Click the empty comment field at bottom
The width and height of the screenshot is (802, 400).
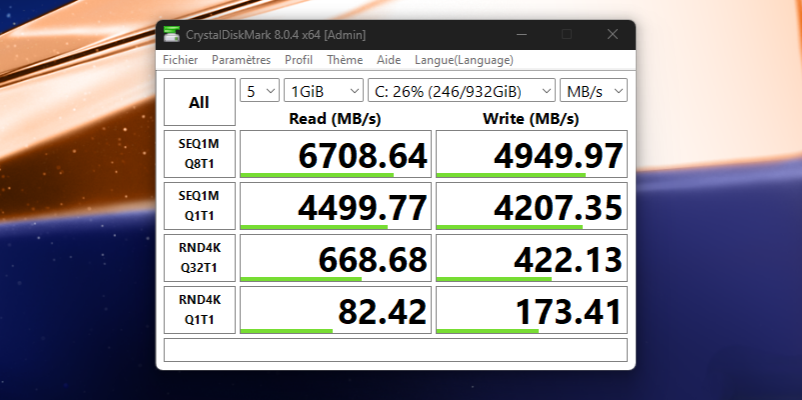click(395, 350)
